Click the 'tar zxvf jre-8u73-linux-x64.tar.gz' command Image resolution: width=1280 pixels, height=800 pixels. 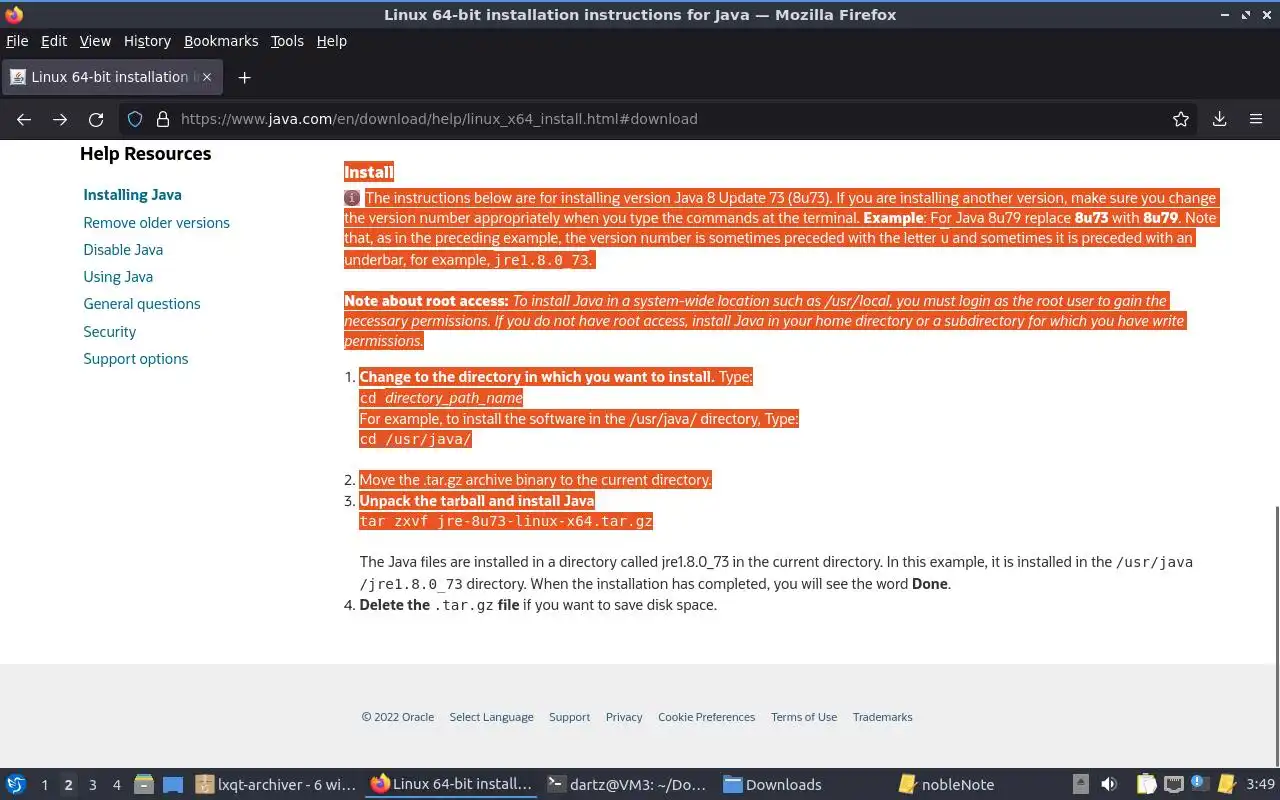coord(506,521)
